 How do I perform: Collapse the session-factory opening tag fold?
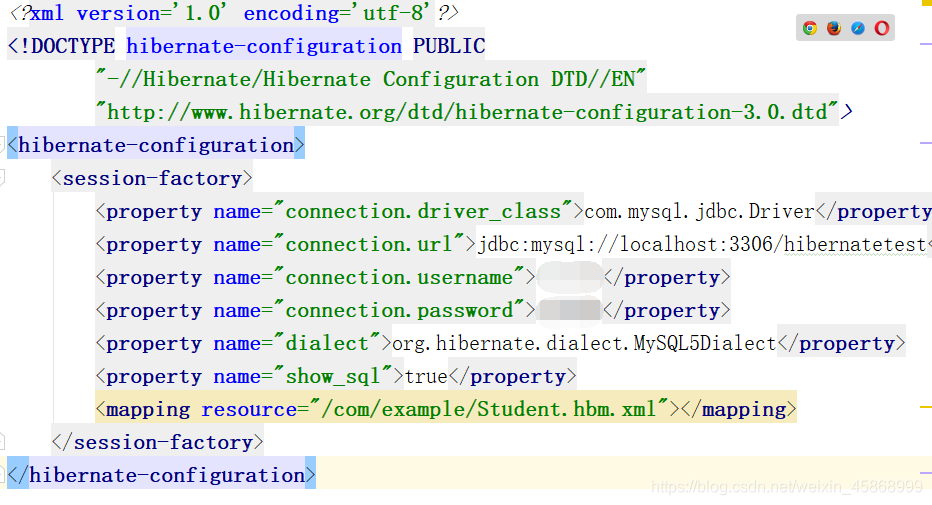tap(2, 178)
